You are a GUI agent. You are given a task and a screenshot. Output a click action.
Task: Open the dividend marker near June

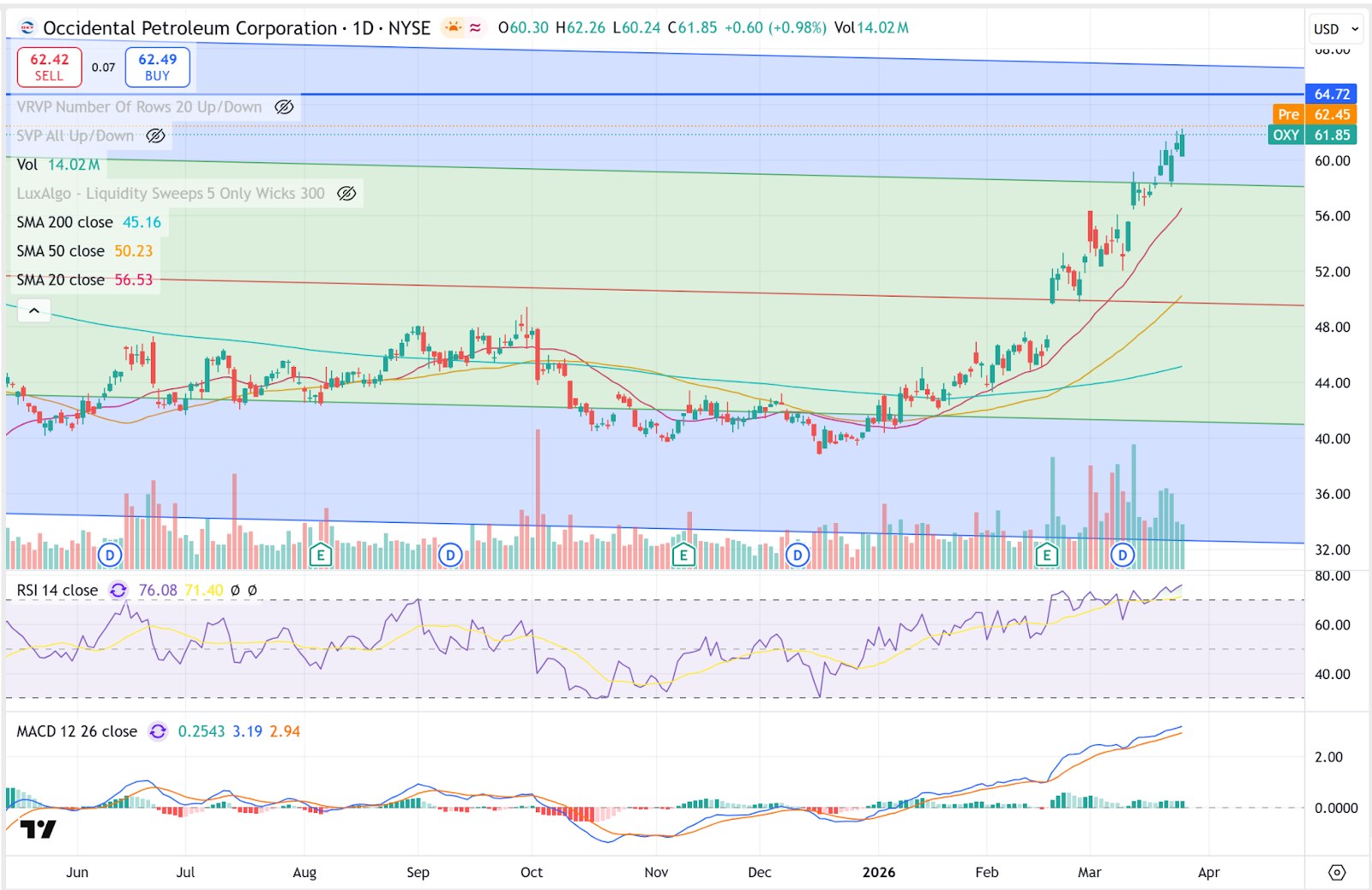tap(109, 555)
